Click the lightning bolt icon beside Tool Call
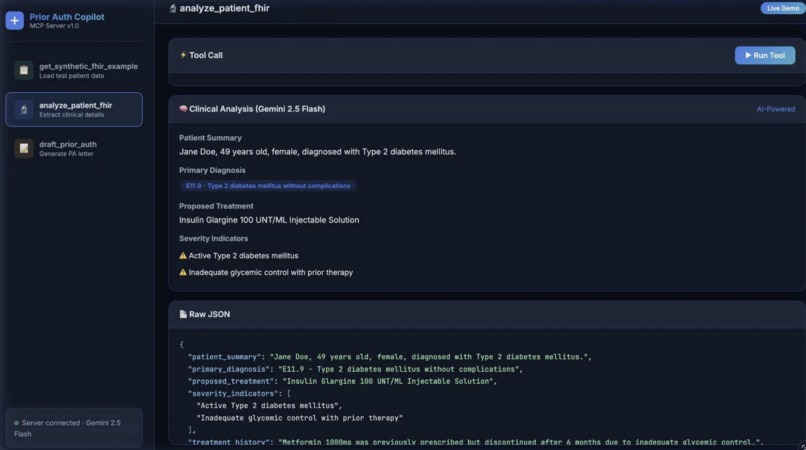Image resolution: width=806 pixels, height=450 pixels. [x=183, y=55]
